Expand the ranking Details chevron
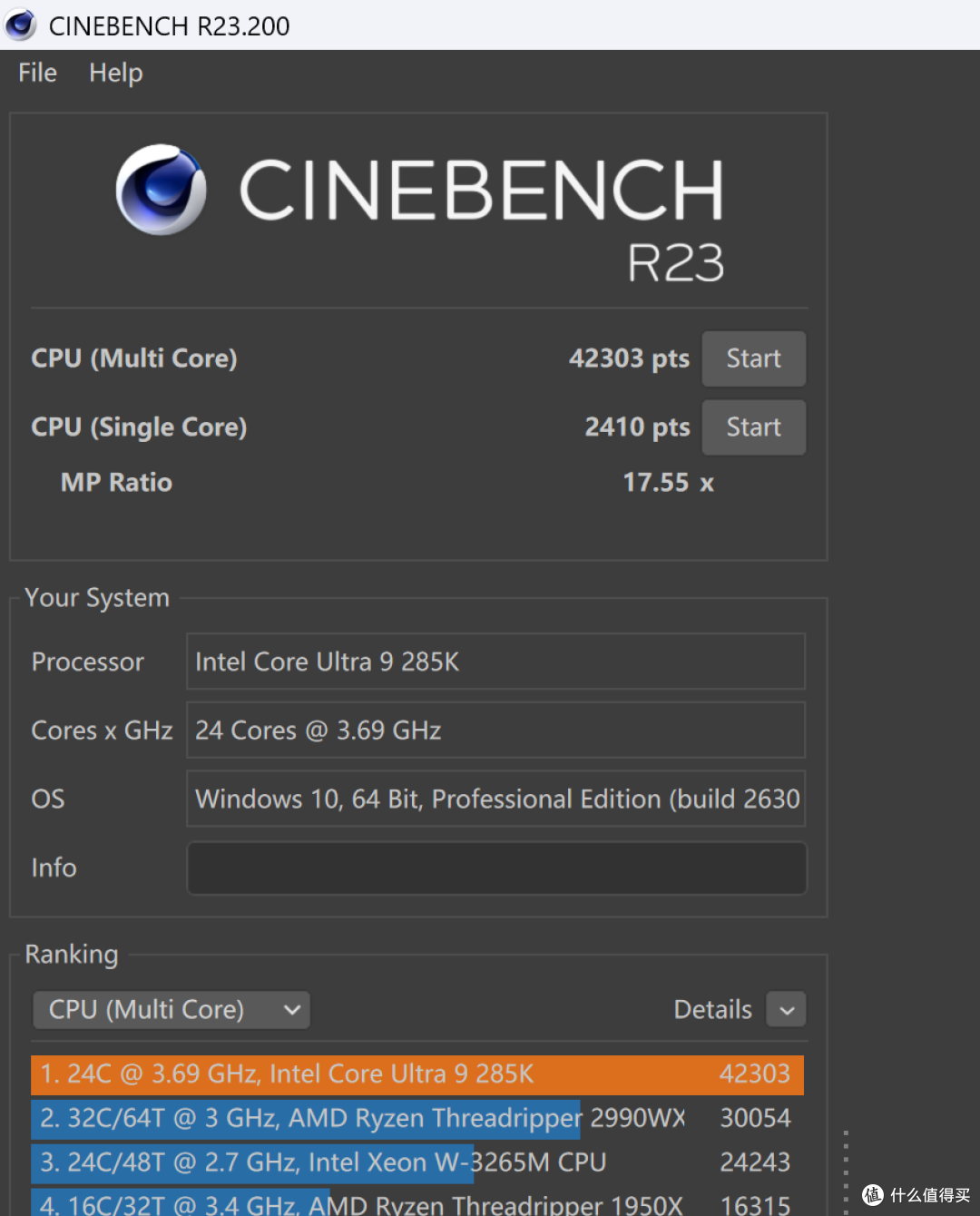 coord(787,1009)
